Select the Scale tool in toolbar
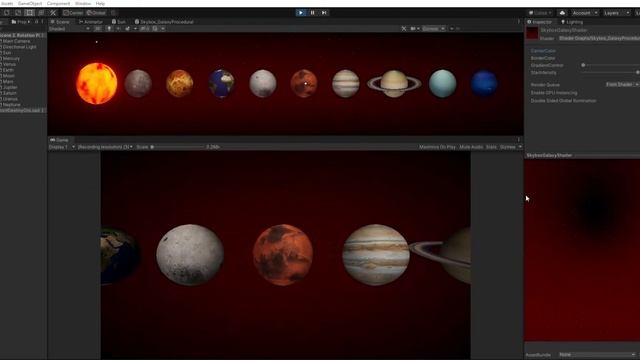 click(18, 13)
